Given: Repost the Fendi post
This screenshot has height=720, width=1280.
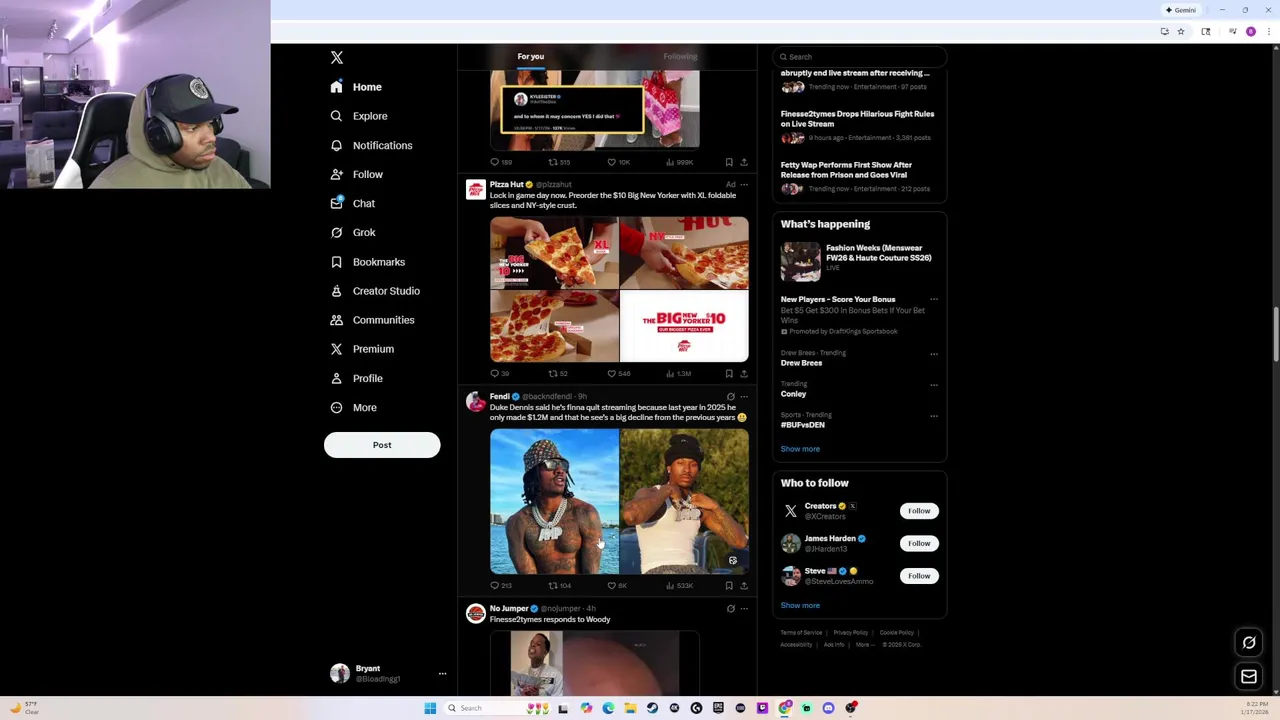Looking at the screenshot, I should click(x=559, y=586).
